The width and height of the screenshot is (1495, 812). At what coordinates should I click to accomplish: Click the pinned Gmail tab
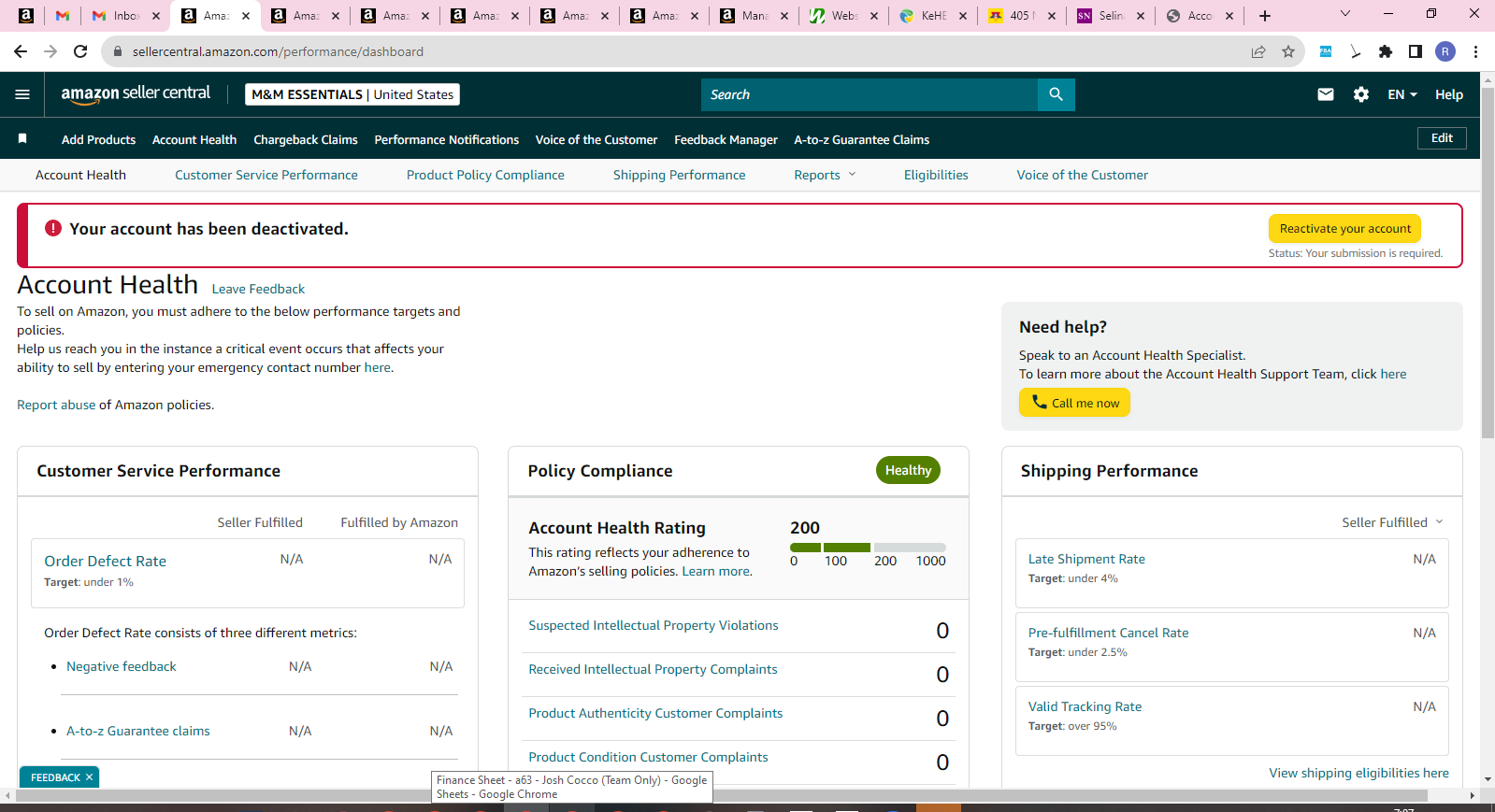63,16
